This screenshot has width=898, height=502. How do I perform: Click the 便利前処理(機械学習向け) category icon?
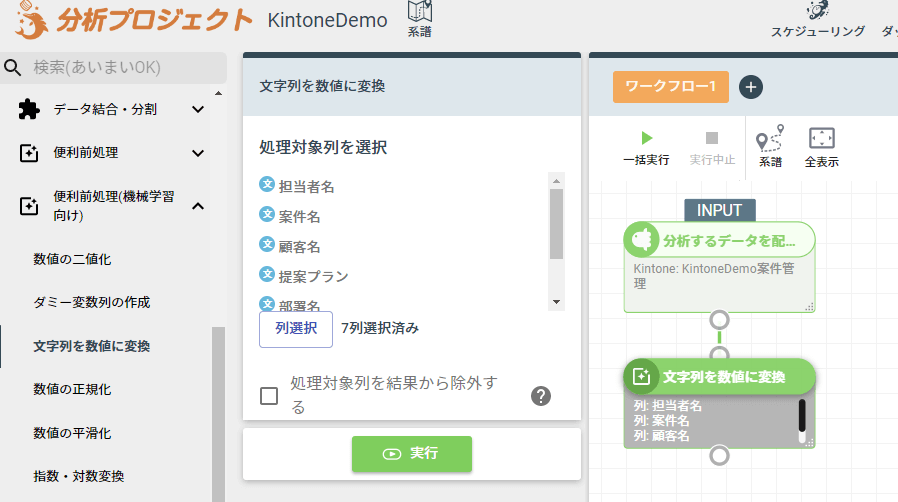(29, 206)
